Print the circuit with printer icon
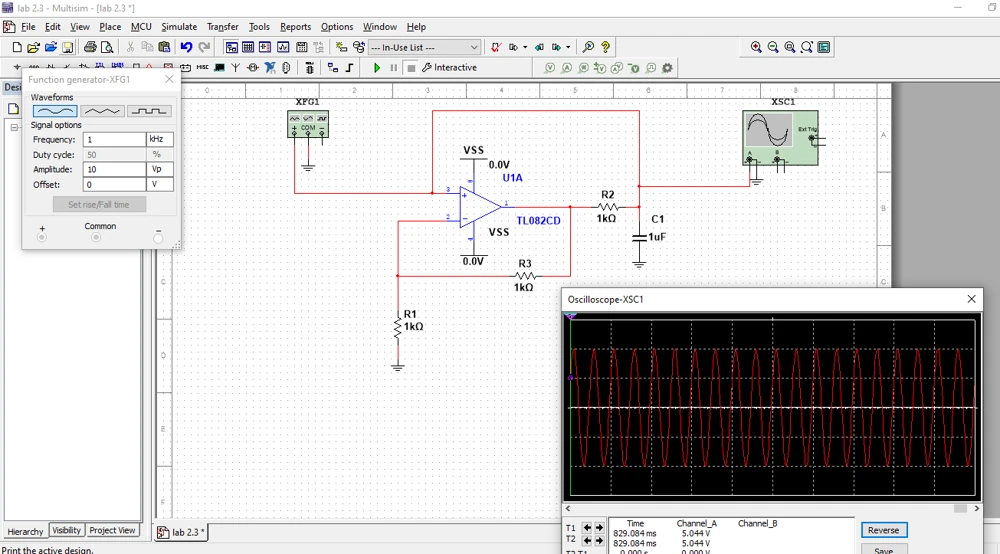This screenshot has width=1000, height=554. click(x=90, y=47)
